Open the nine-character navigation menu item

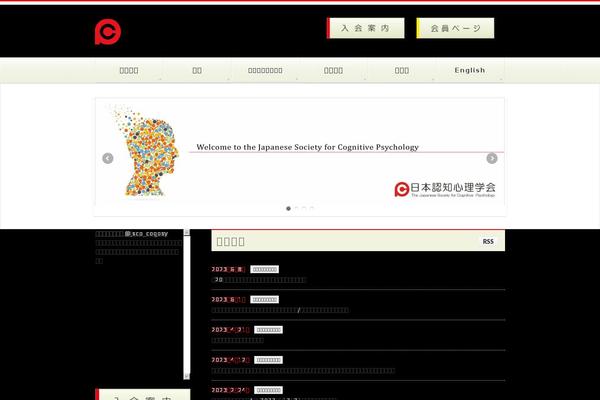coord(265,70)
